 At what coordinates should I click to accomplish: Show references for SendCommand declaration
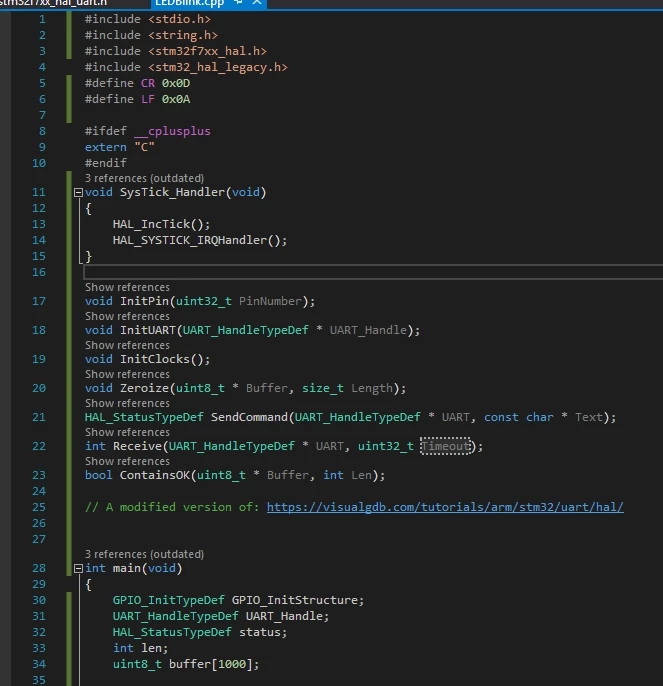[x=127, y=403]
